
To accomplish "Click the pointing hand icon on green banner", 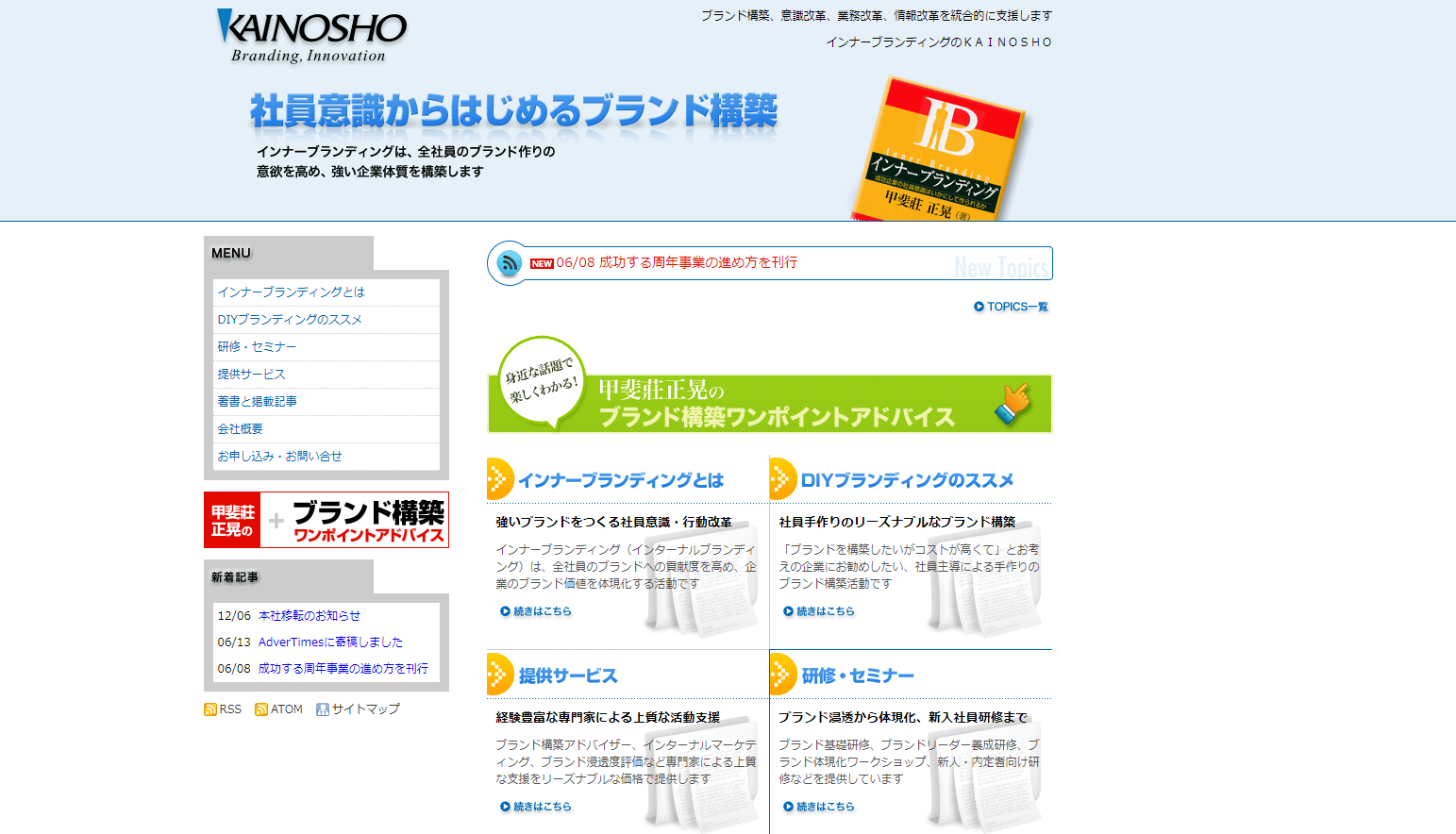I will [1013, 404].
